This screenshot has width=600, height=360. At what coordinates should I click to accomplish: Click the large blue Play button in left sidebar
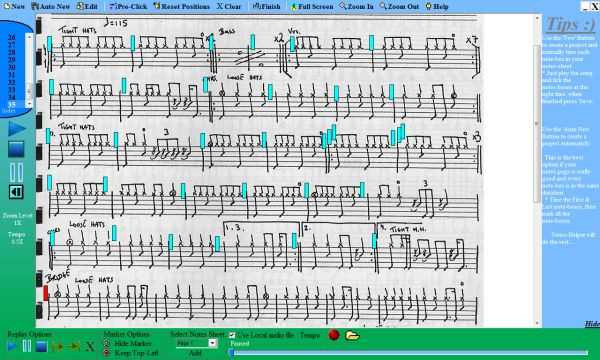17,128
